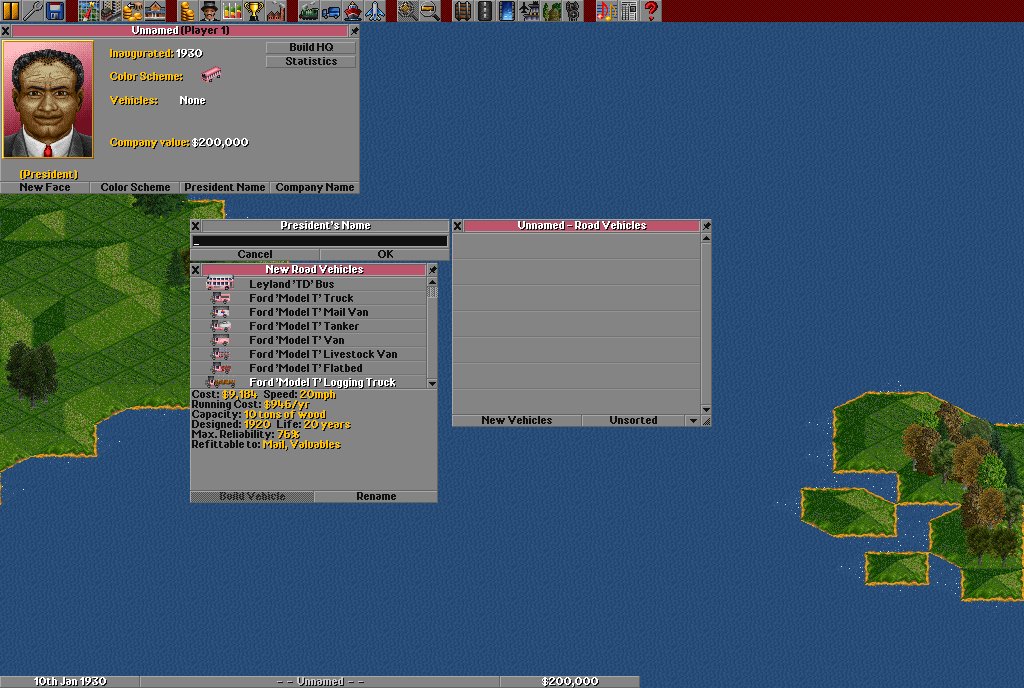Open the graphs chart icon

pyautogui.click(x=232, y=10)
